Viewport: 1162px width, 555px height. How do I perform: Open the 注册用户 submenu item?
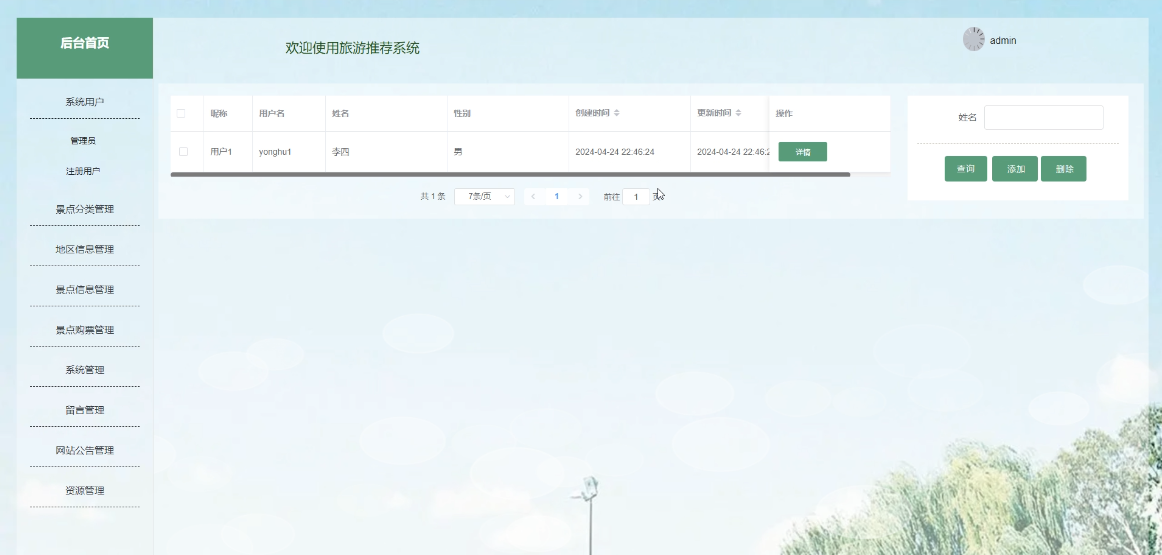pos(83,171)
